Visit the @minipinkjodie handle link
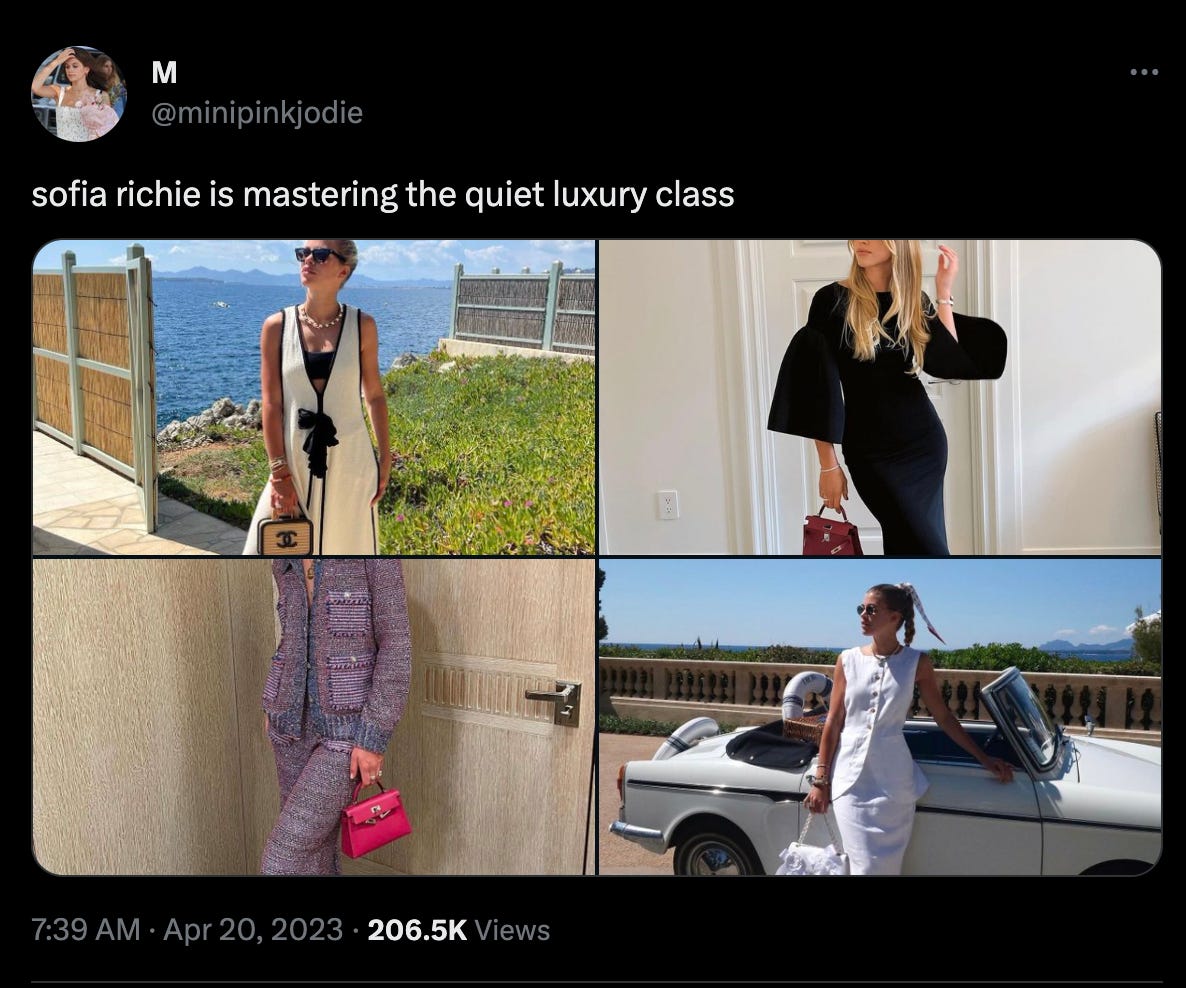 point(257,113)
